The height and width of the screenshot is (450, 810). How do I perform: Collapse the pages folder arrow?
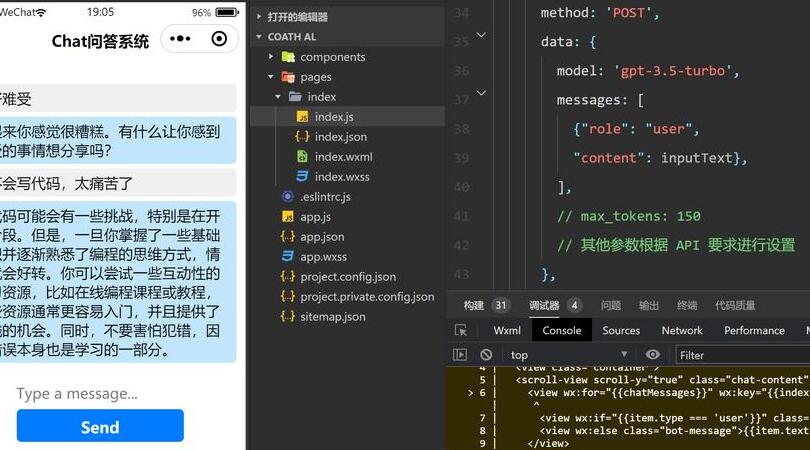[271, 76]
